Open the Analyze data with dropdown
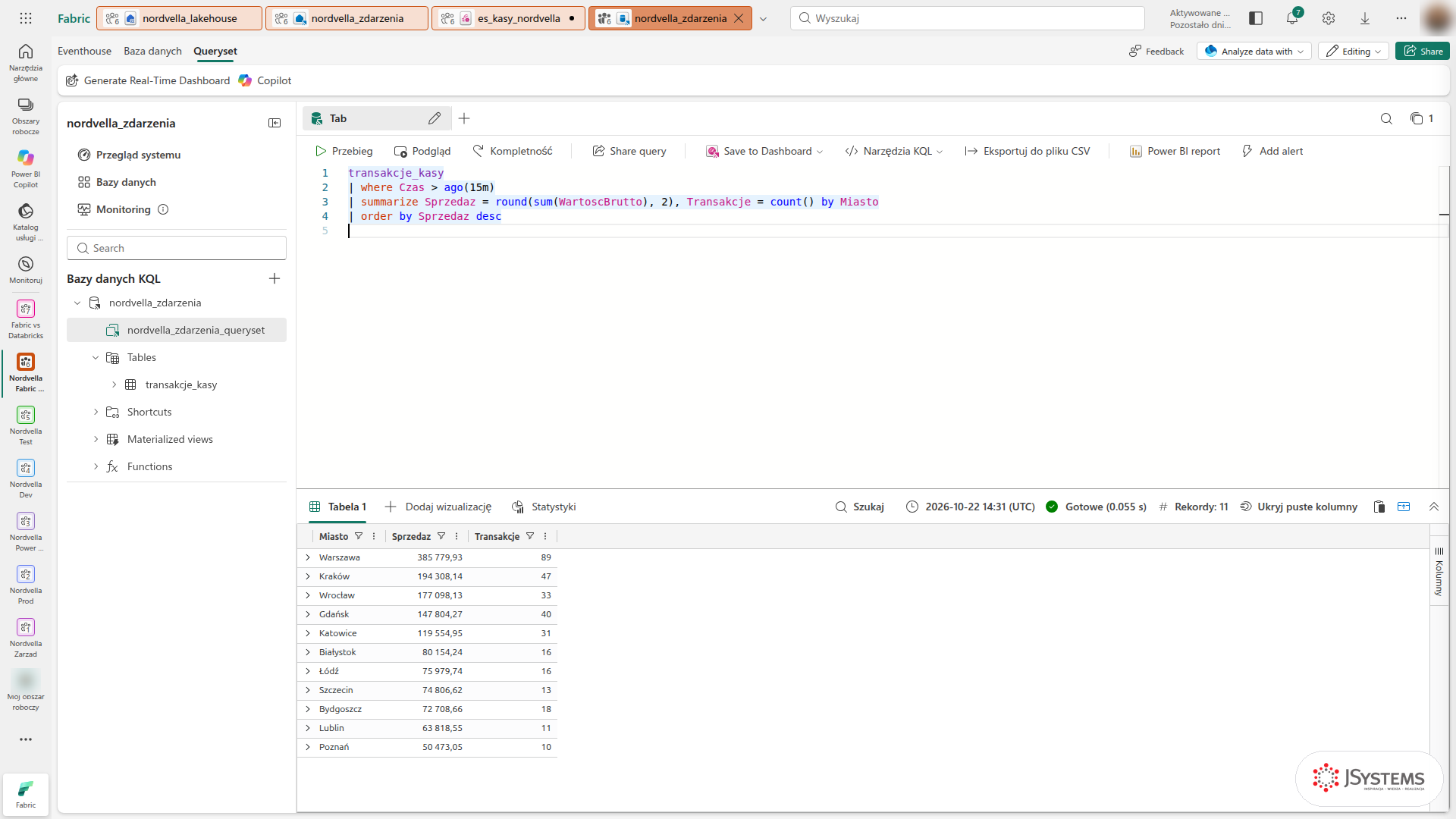Viewport: 1456px width, 819px height. point(1254,51)
